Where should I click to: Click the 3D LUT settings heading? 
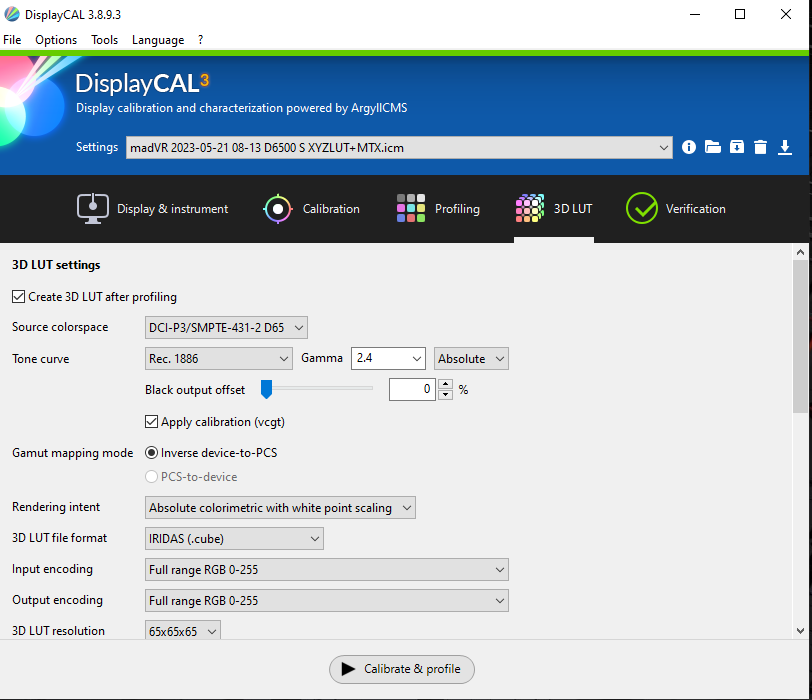(56, 265)
